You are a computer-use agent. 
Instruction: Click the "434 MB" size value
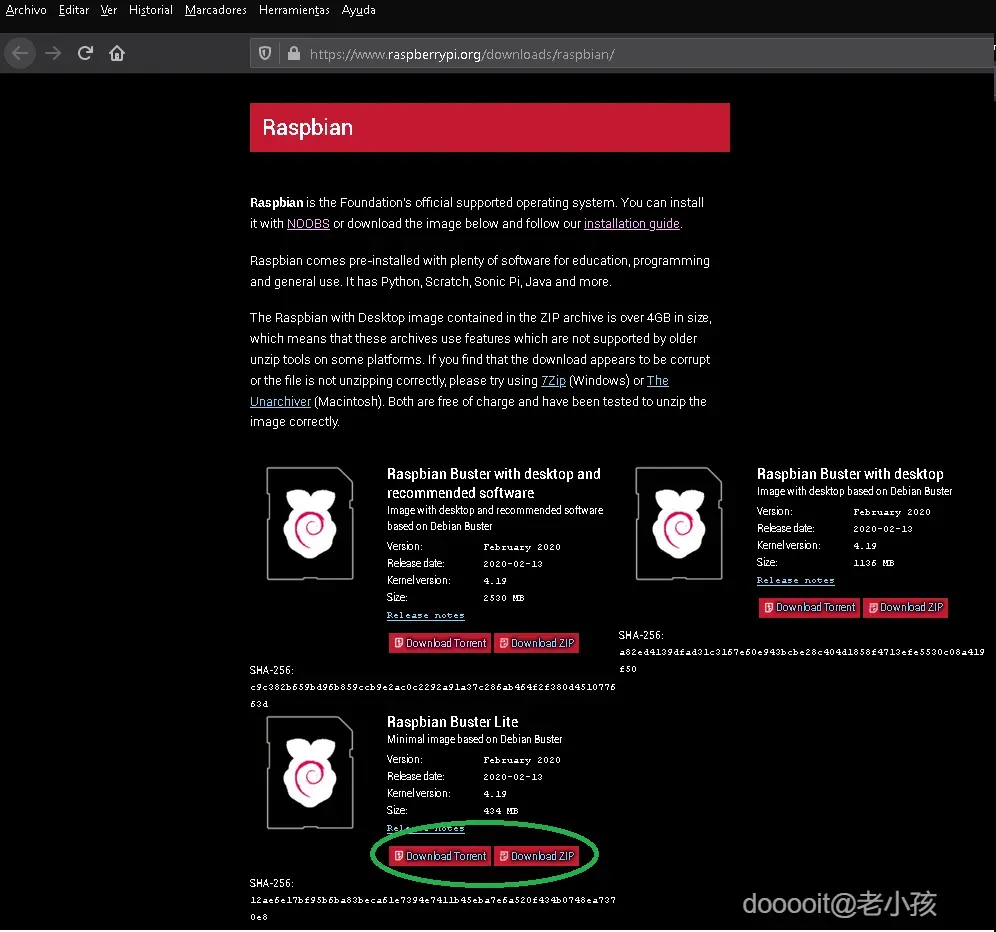point(501,811)
